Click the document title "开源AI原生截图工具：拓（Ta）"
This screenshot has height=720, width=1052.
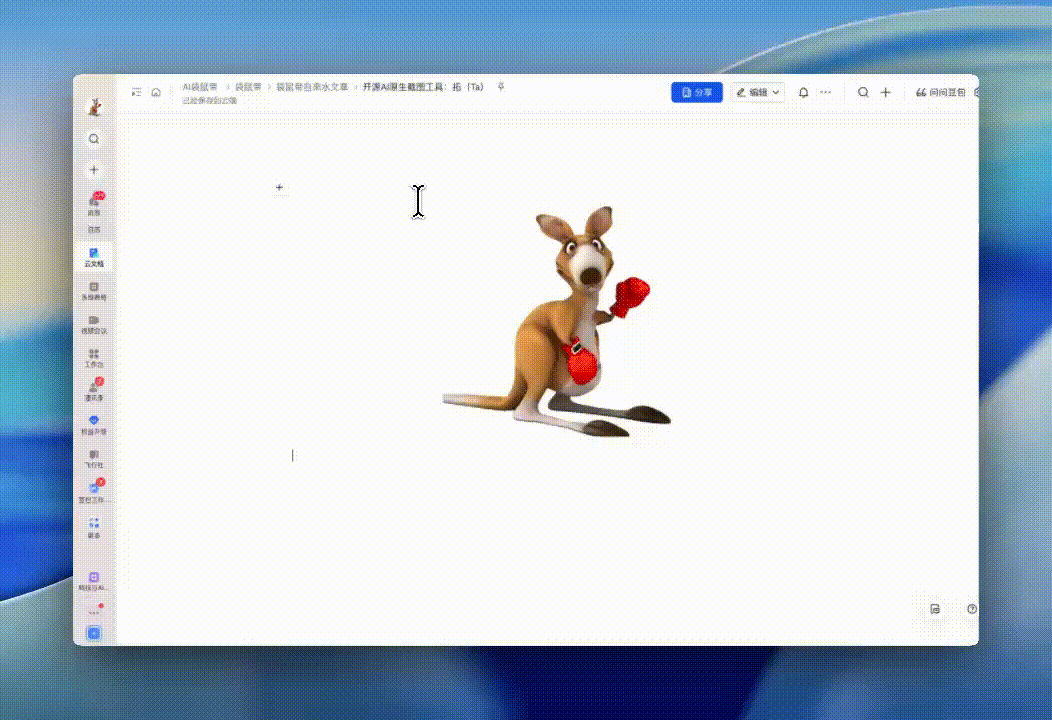pos(423,87)
